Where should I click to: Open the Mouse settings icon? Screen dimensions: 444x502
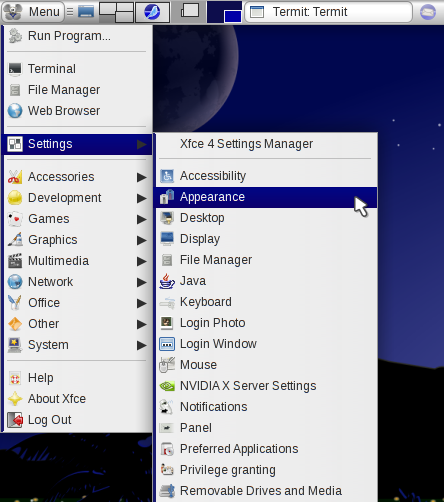click(167, 365)
